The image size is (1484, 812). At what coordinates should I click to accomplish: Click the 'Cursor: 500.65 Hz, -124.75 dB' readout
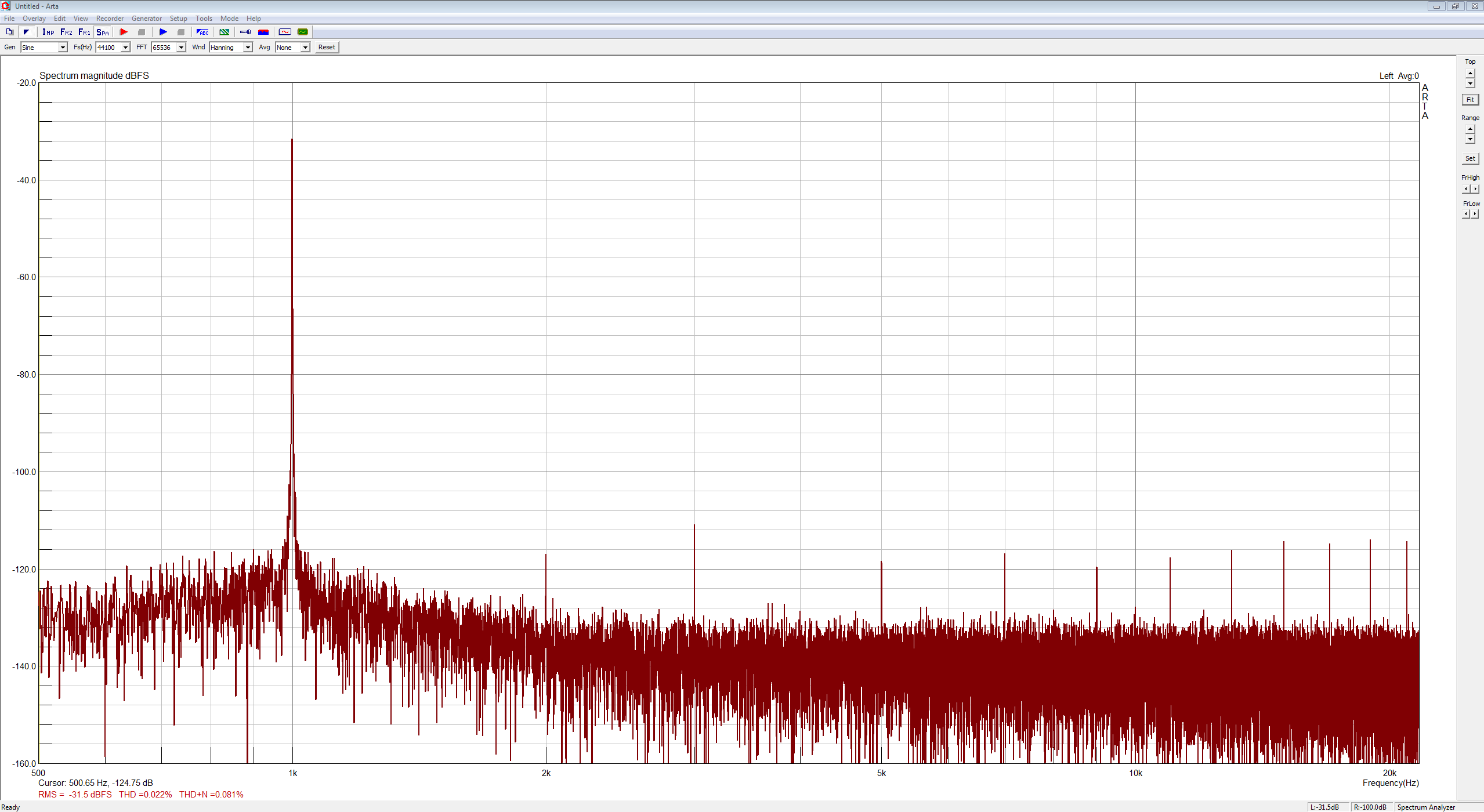(96, 783)
